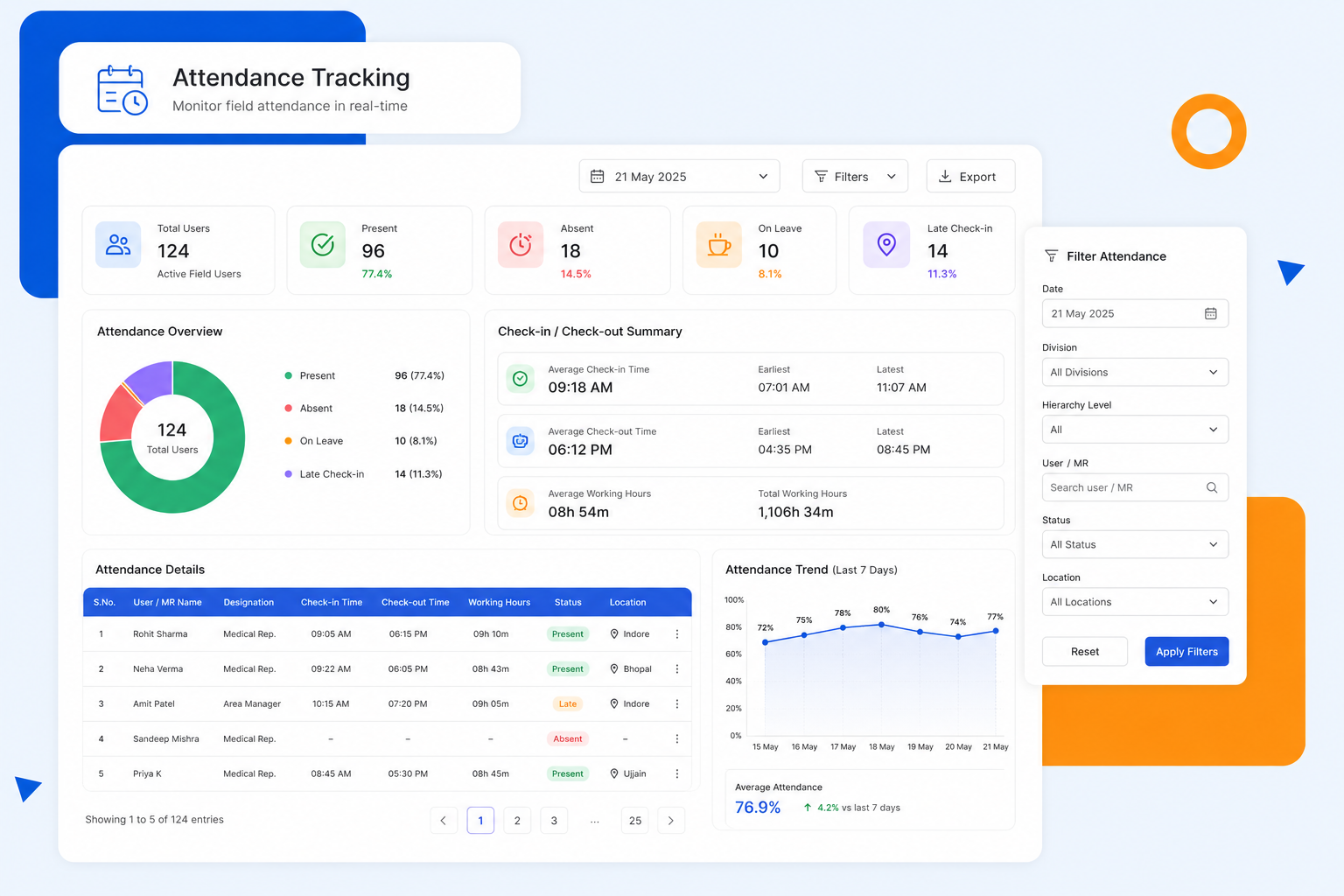Click the Total Users people icon
1344x896 pixels.
(x=118, y=245)
